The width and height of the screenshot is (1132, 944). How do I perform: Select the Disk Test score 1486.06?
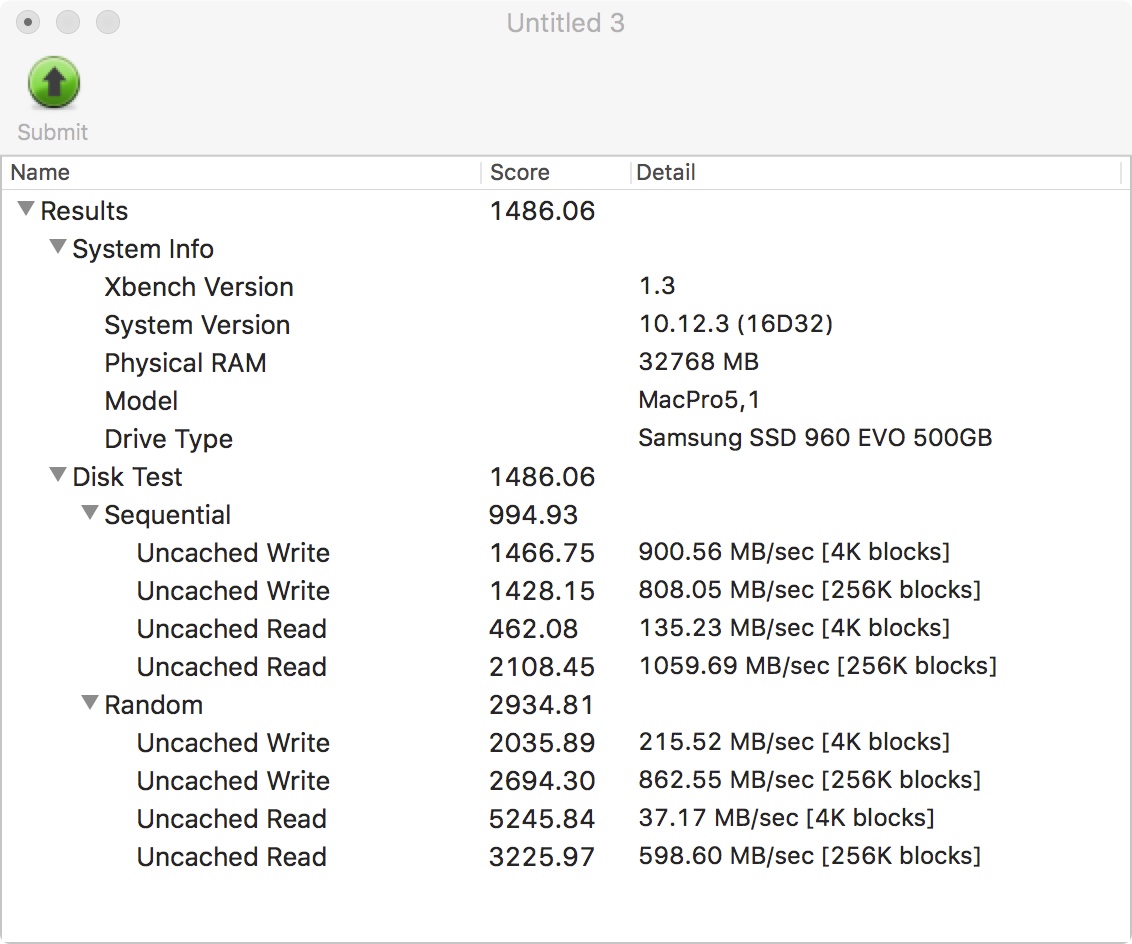click(542, 477)
